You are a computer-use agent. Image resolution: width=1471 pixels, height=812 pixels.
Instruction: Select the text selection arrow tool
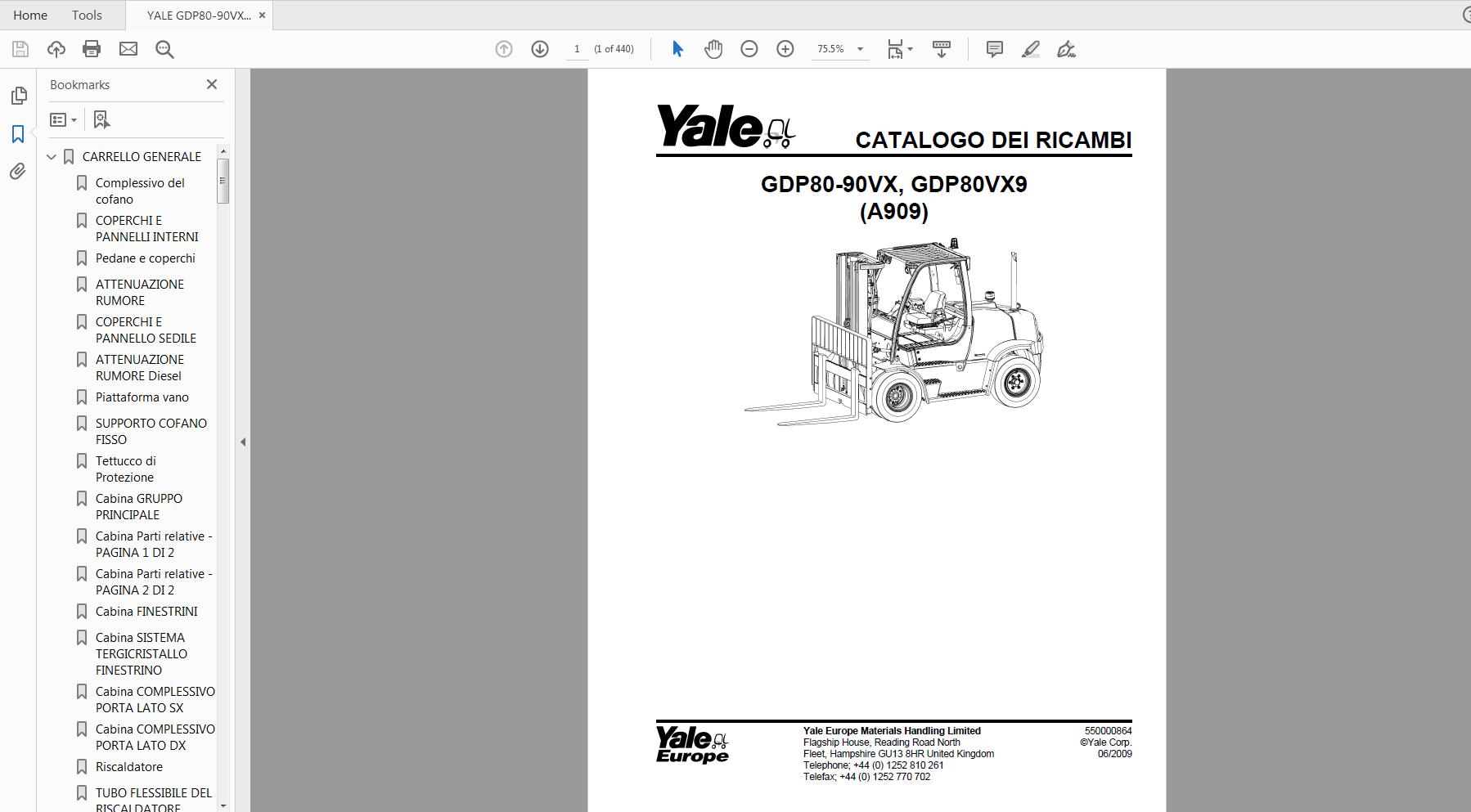[677, 49]
